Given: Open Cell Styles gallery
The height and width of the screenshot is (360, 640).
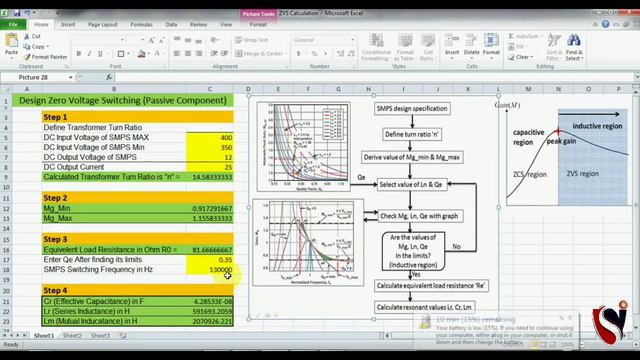Looking at the screenshot, I should pos(427,47).
